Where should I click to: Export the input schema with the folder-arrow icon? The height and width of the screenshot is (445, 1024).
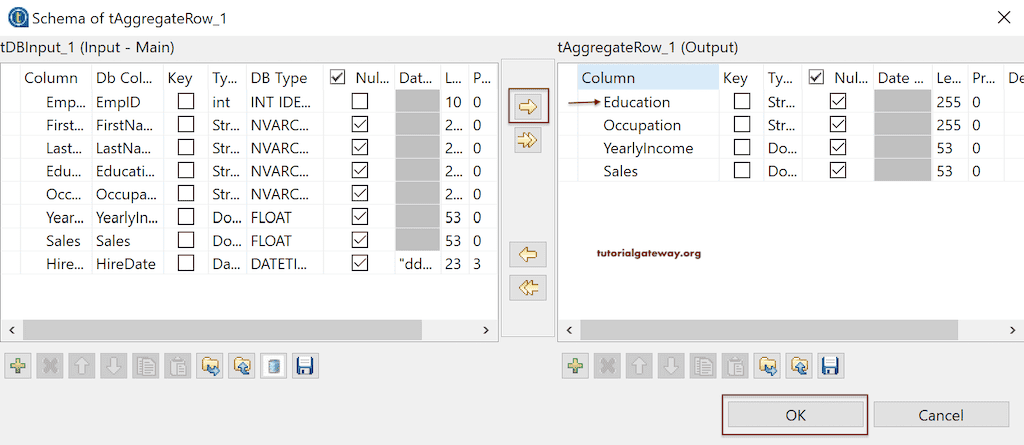tap(210, 366)
